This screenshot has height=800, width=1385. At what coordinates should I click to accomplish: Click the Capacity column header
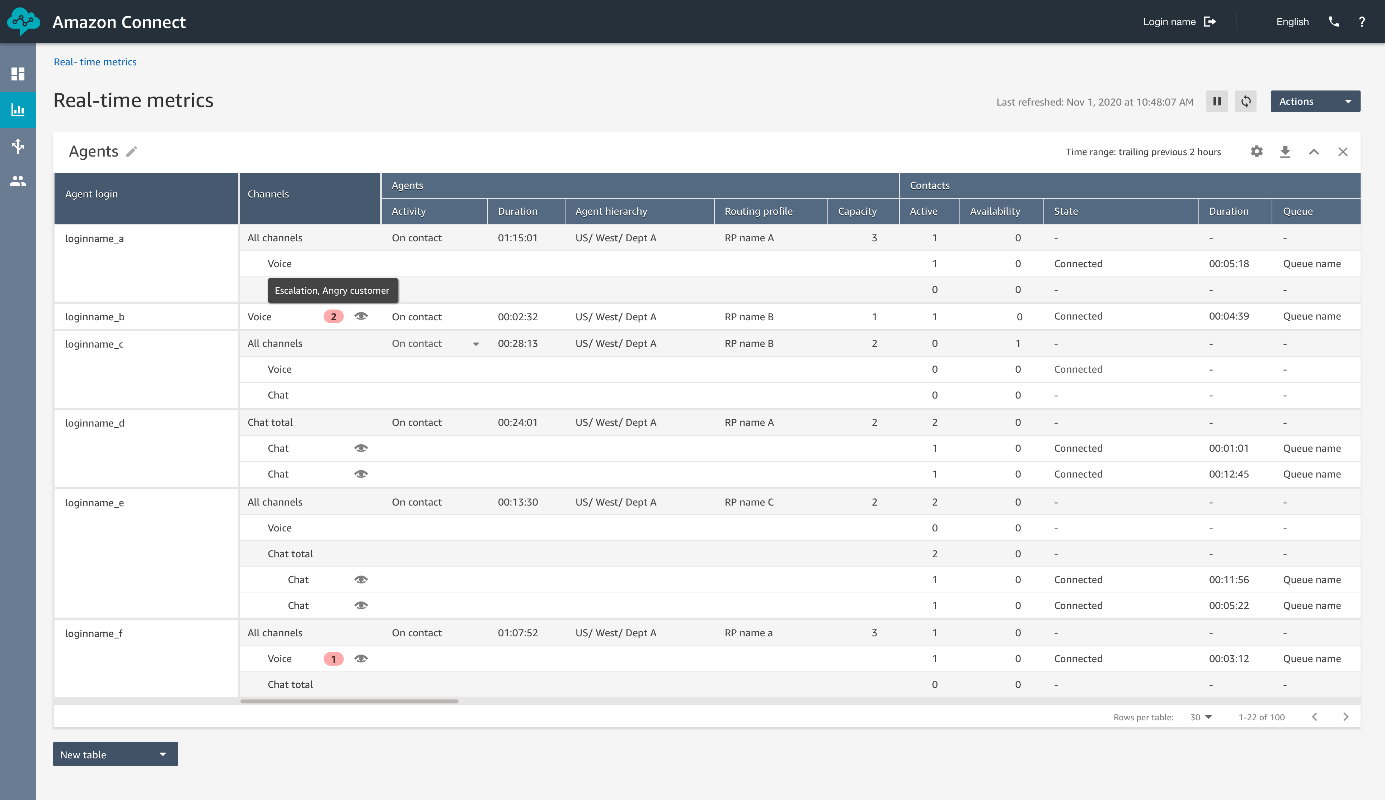864,211
